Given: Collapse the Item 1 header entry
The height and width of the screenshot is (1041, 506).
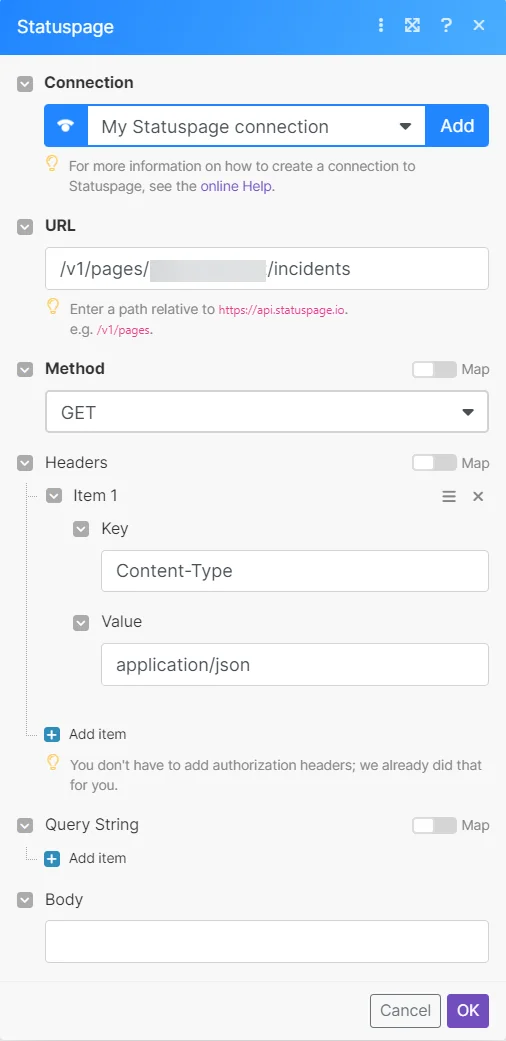Looking at the screenshot, I should 54,496.
